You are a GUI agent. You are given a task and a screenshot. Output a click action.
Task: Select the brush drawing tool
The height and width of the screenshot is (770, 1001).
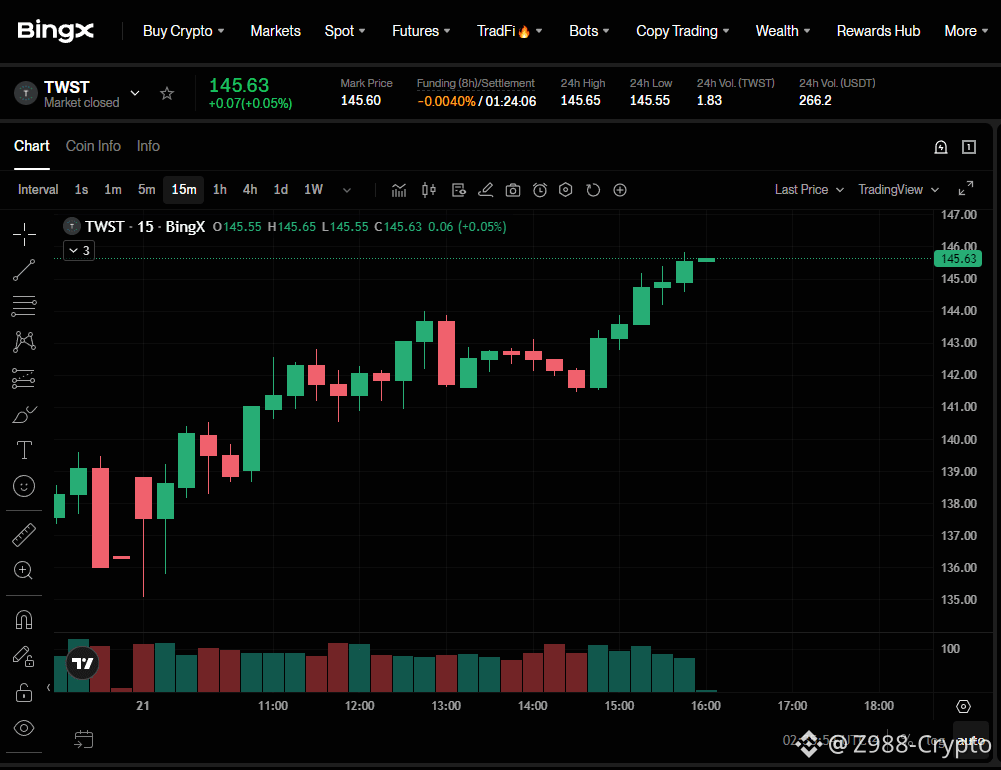coord(24,414)
